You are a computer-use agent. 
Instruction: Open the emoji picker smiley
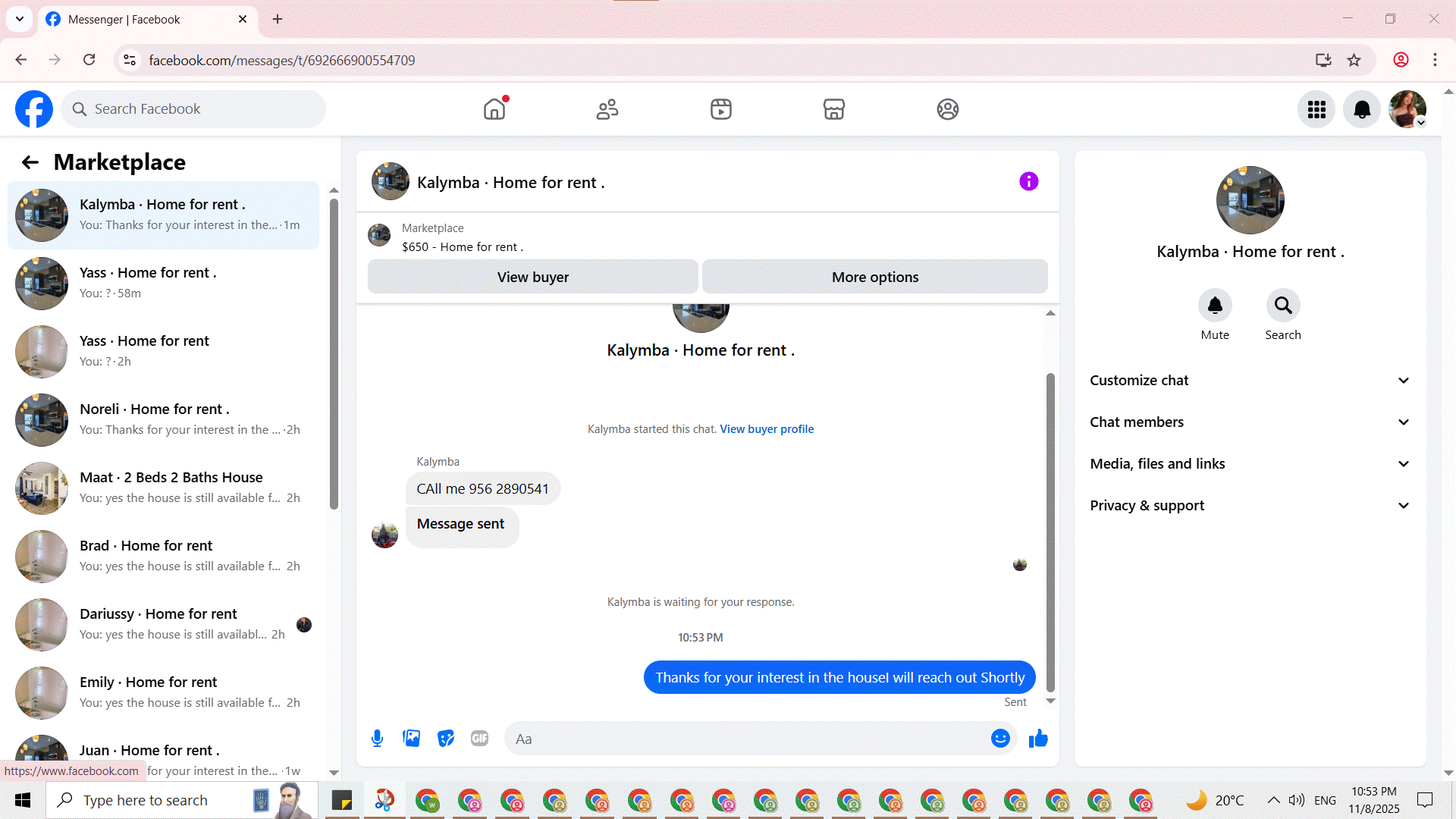click(x=1000, y=739)
